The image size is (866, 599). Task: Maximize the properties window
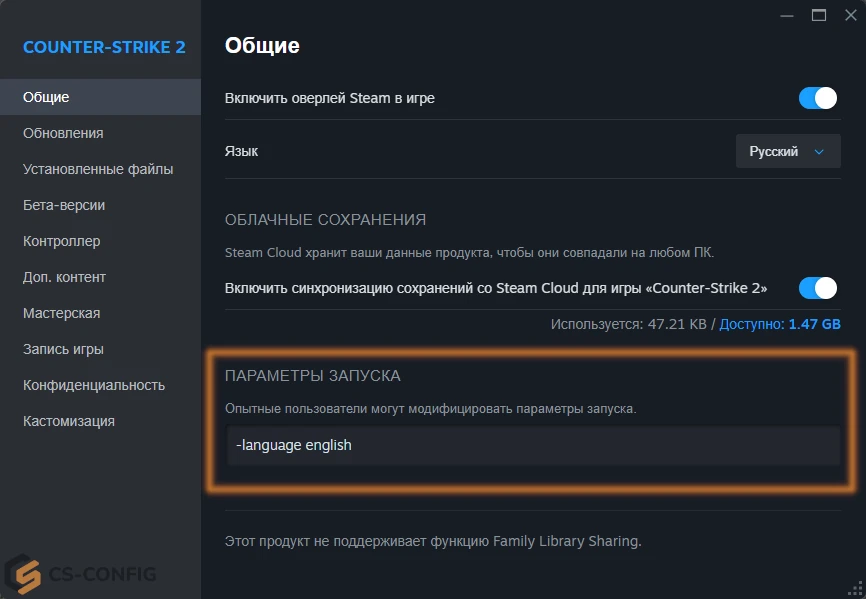point(819,15)
